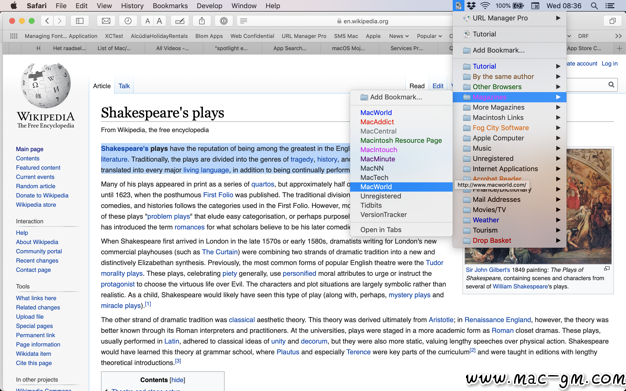The height and width of the screenshot is (391, 626).
Task: Click the Wed 08:36 clock
Action: pos(564,6)
